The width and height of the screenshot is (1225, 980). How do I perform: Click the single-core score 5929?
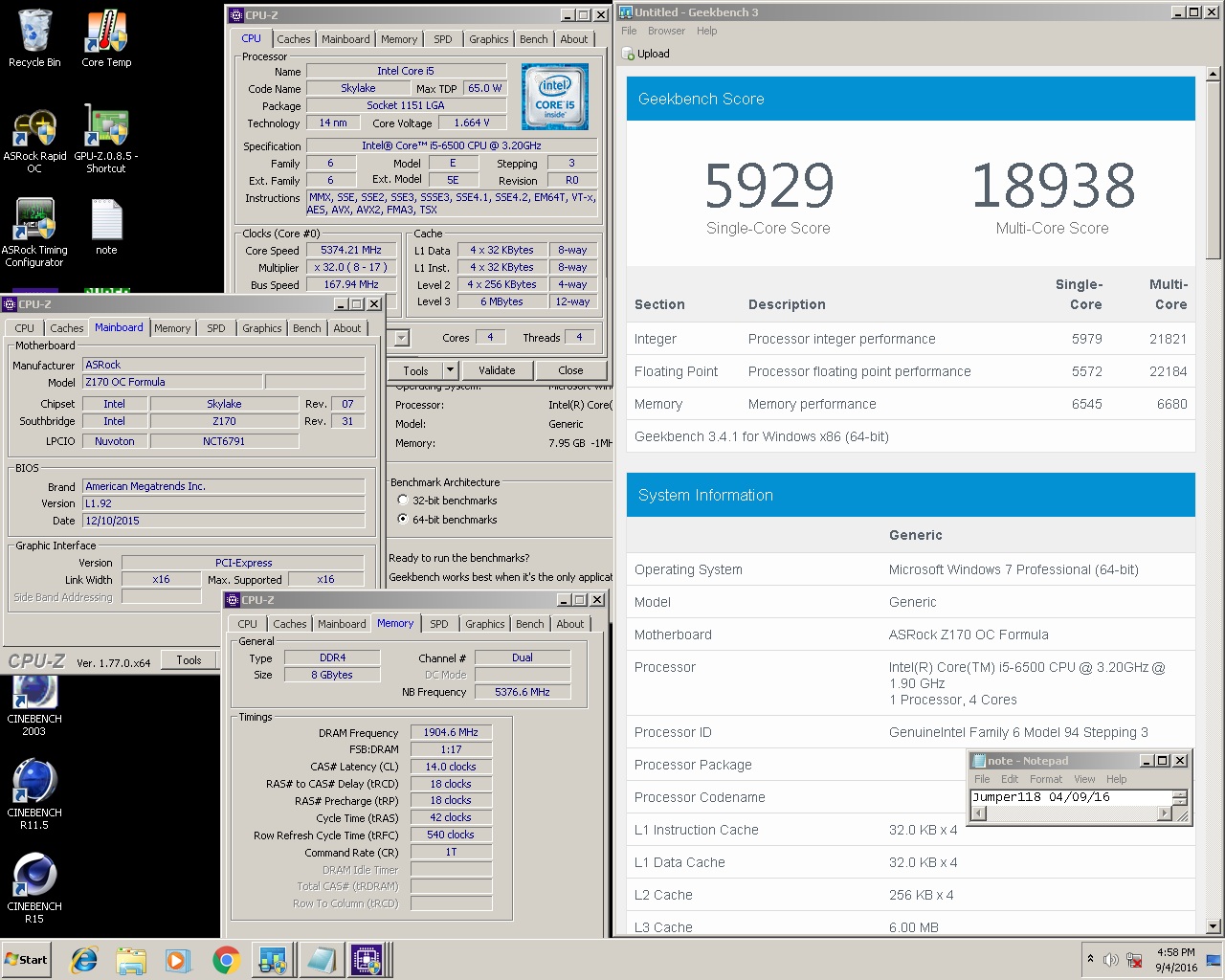coord(769,186)
